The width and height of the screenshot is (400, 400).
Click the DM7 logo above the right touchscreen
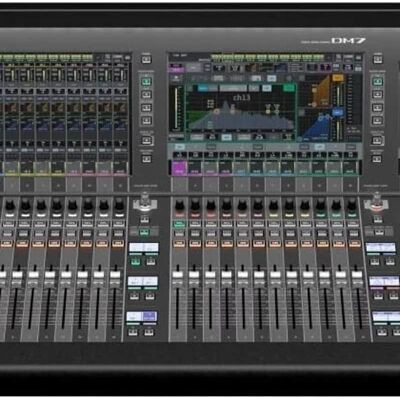tap(349, 41)
